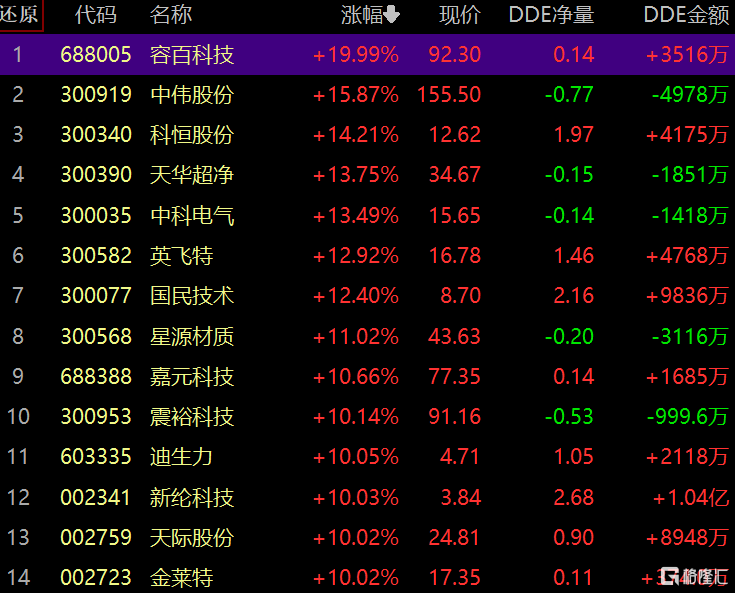This screenshot has height=593, width=735.
Task: Select stock 迪生力
Action: coord(181,457)
